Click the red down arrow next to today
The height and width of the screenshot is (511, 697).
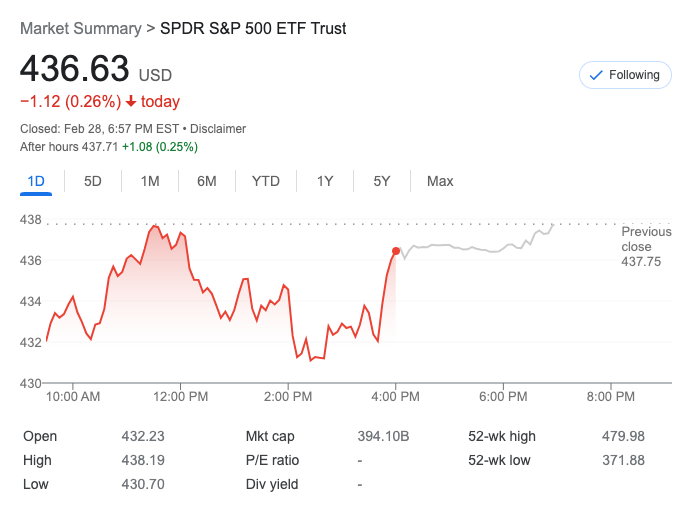[x=131, y=102]
